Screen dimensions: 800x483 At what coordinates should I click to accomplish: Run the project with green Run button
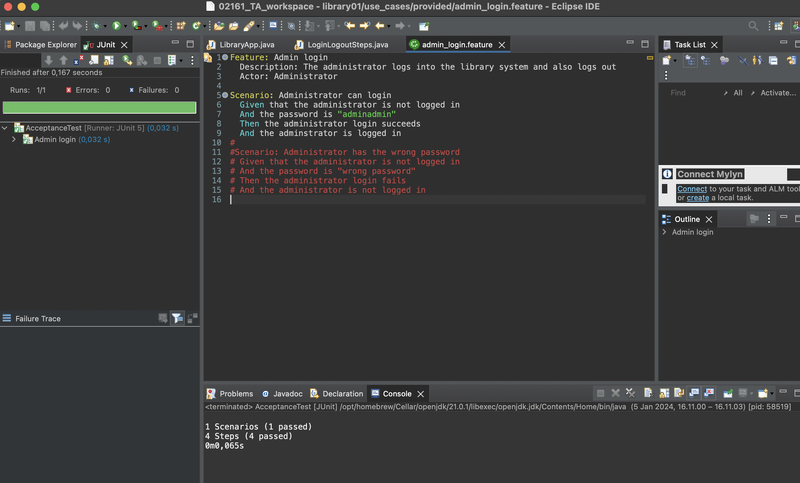(x=116, y=26)
